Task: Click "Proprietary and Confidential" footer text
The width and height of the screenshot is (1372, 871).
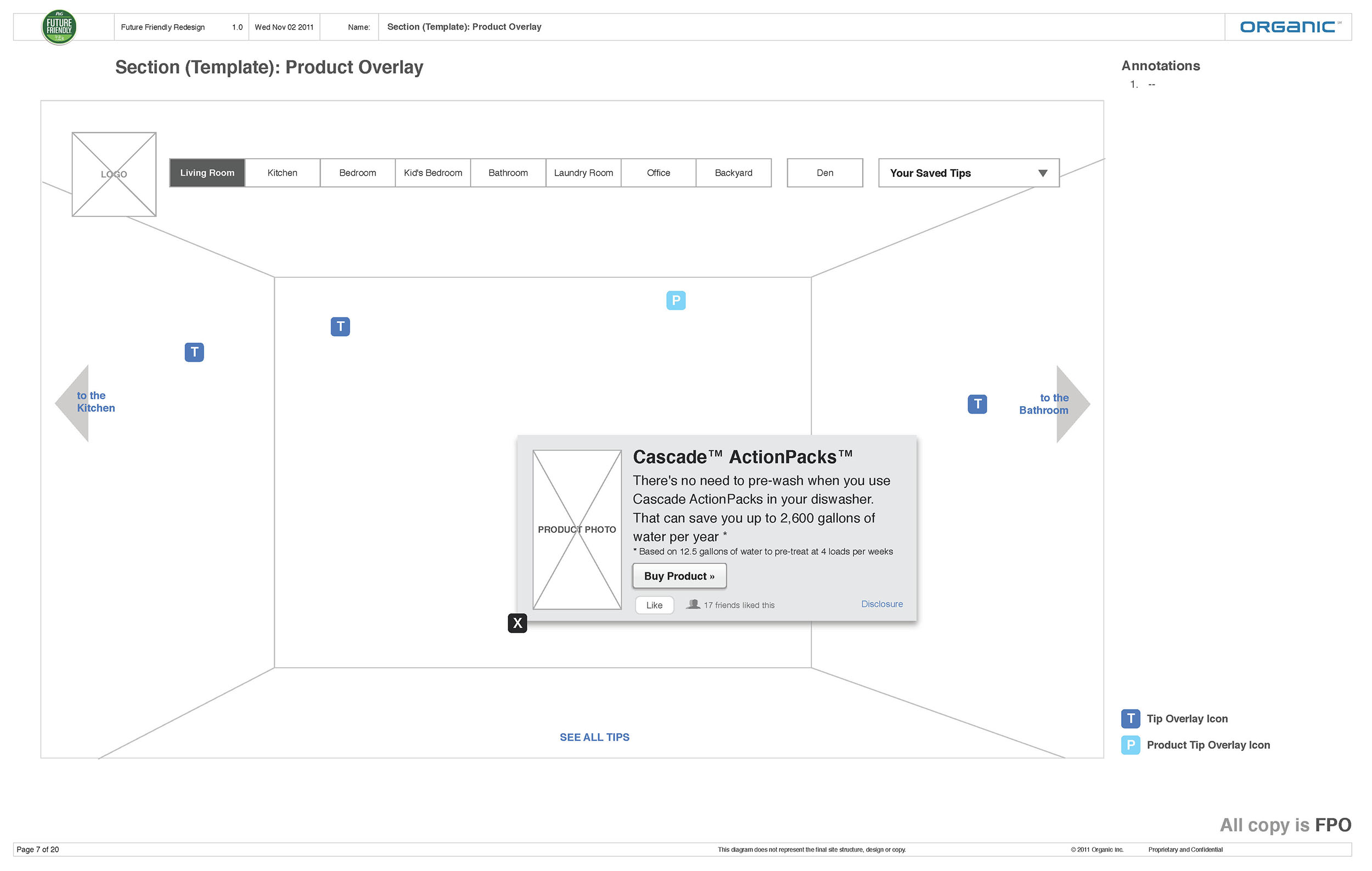Action: 1186,850
